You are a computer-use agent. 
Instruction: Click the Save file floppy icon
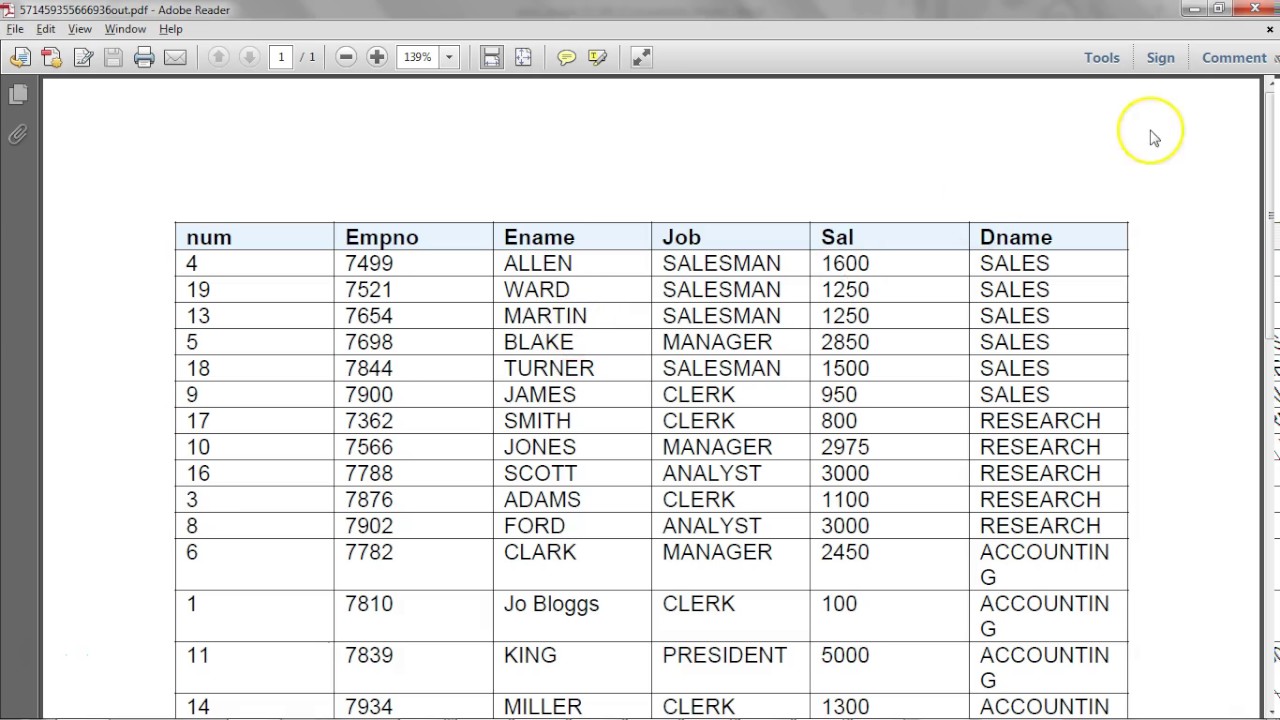[113, 58]
